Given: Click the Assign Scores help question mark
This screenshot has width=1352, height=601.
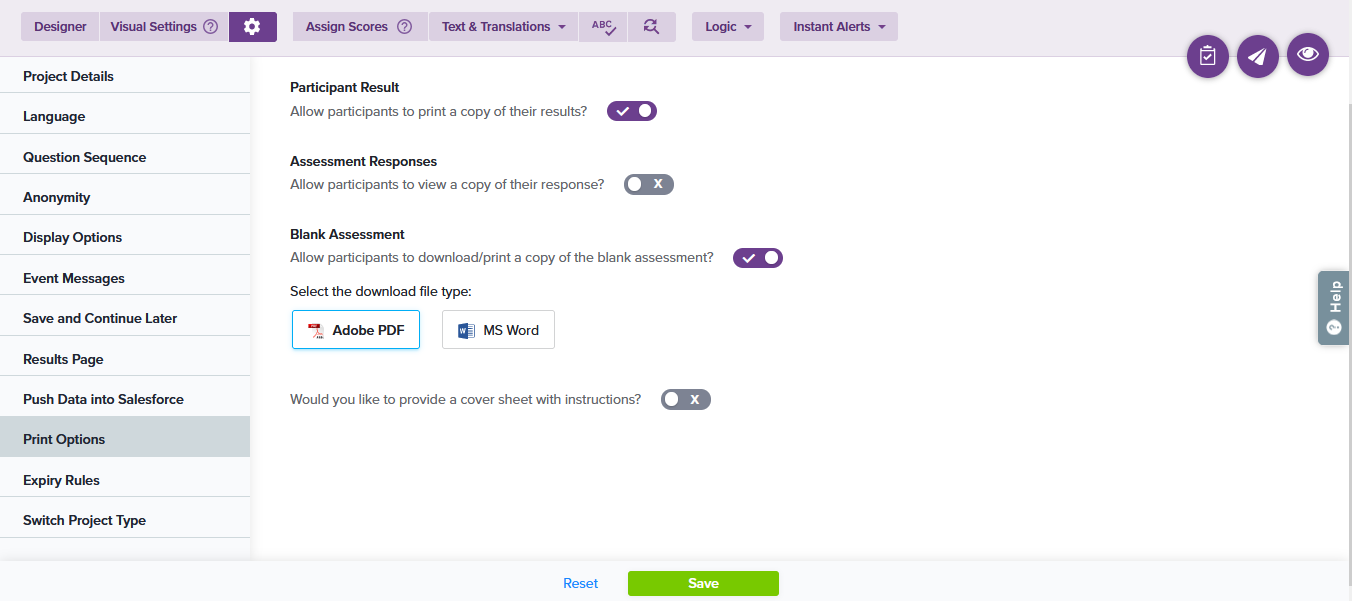Looking at the screenshot, I should click(x=404, y=27).
